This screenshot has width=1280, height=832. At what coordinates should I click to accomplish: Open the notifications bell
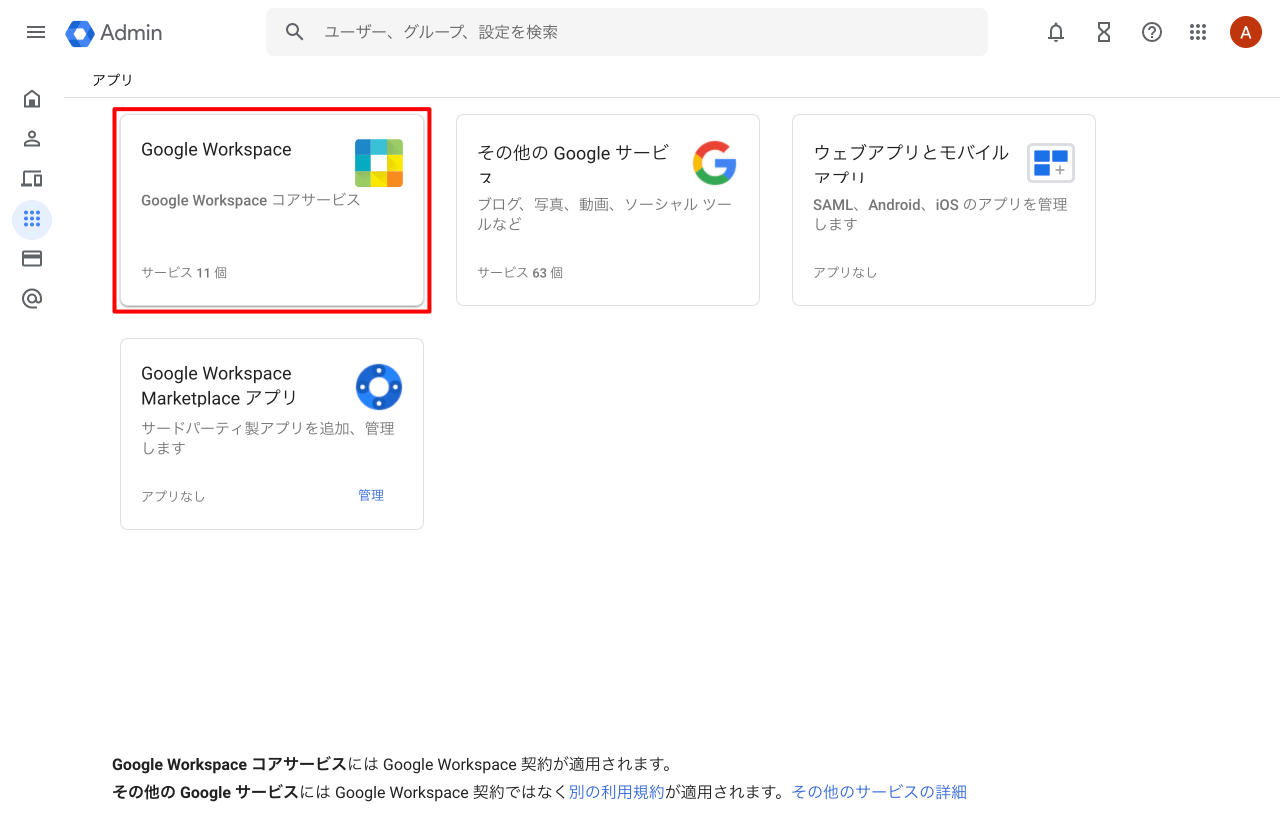(1056, 32)
